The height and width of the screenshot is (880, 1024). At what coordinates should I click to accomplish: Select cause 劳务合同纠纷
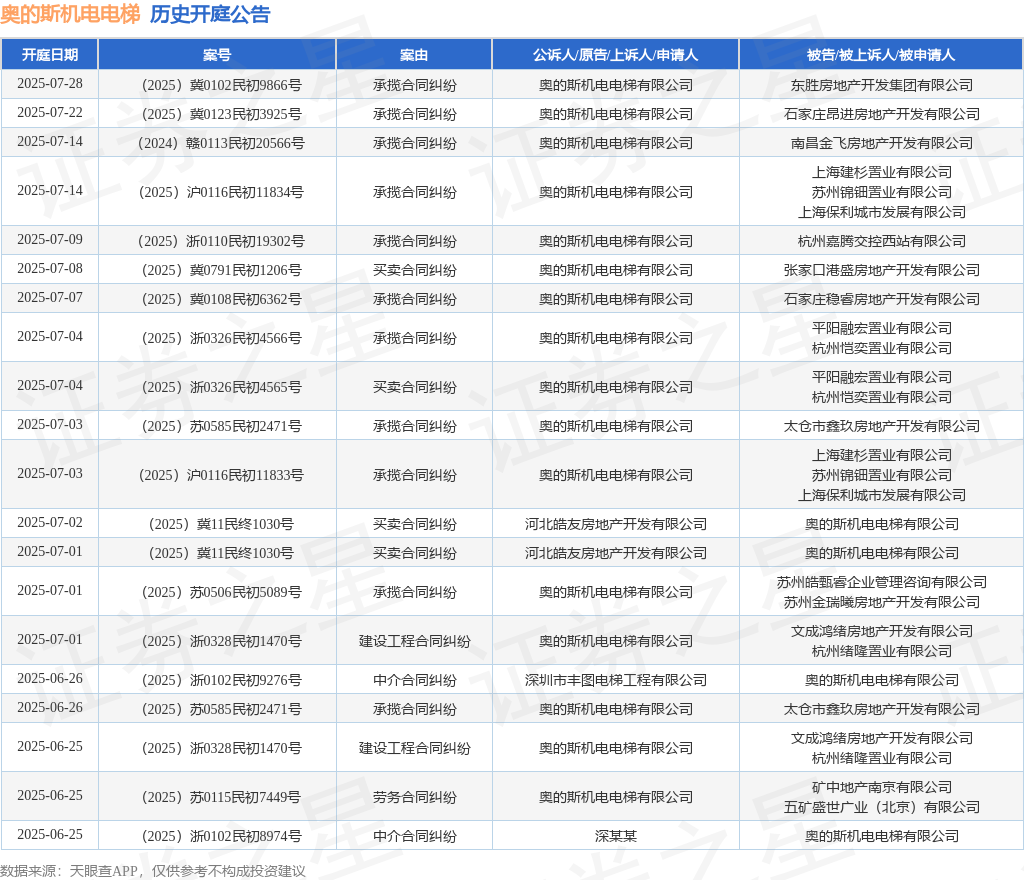click(415, 797)
